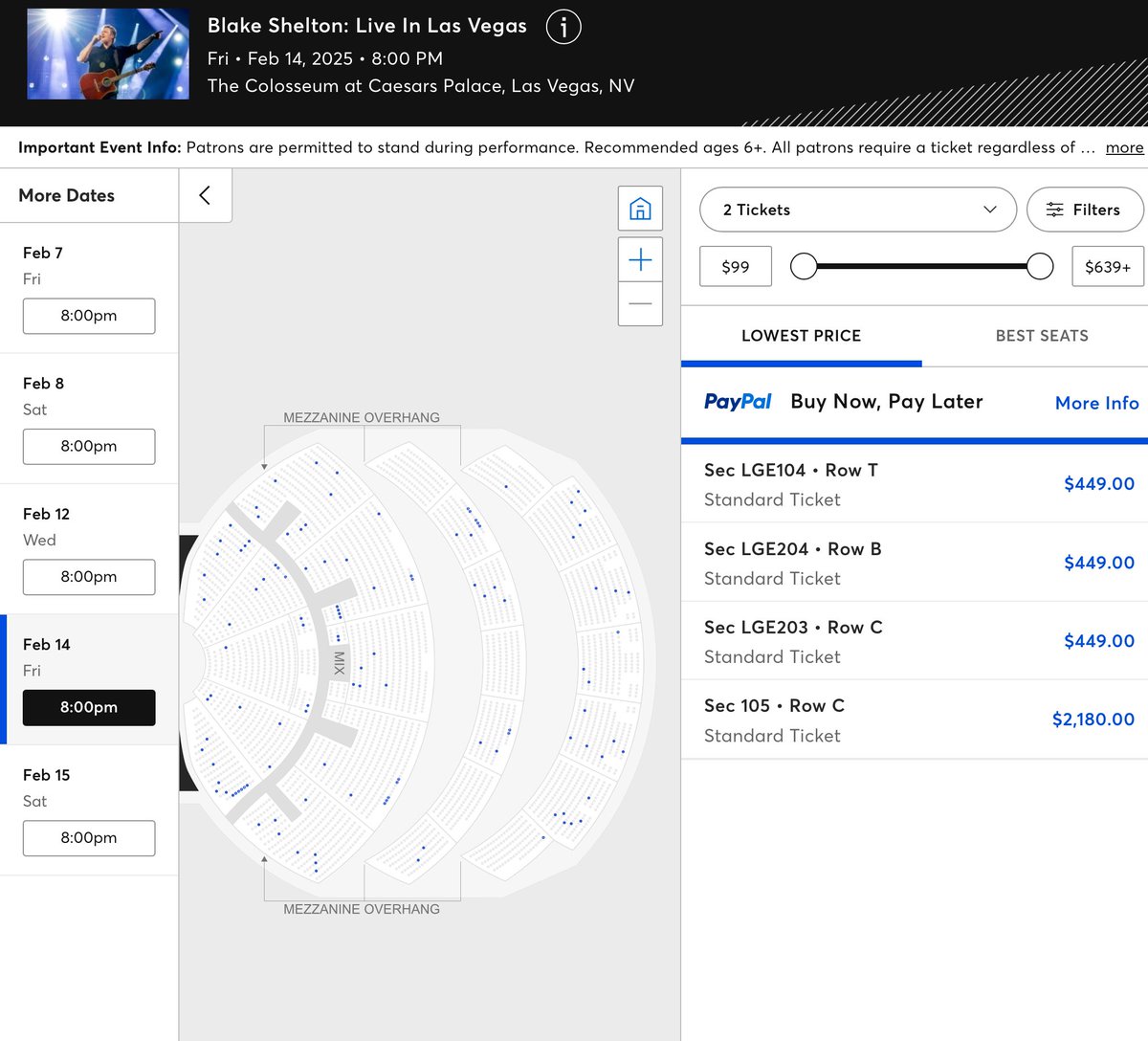Choose Feb 8 8:00pm showtime
Screen dimensions: 1148x1041
tap(89, 446)
